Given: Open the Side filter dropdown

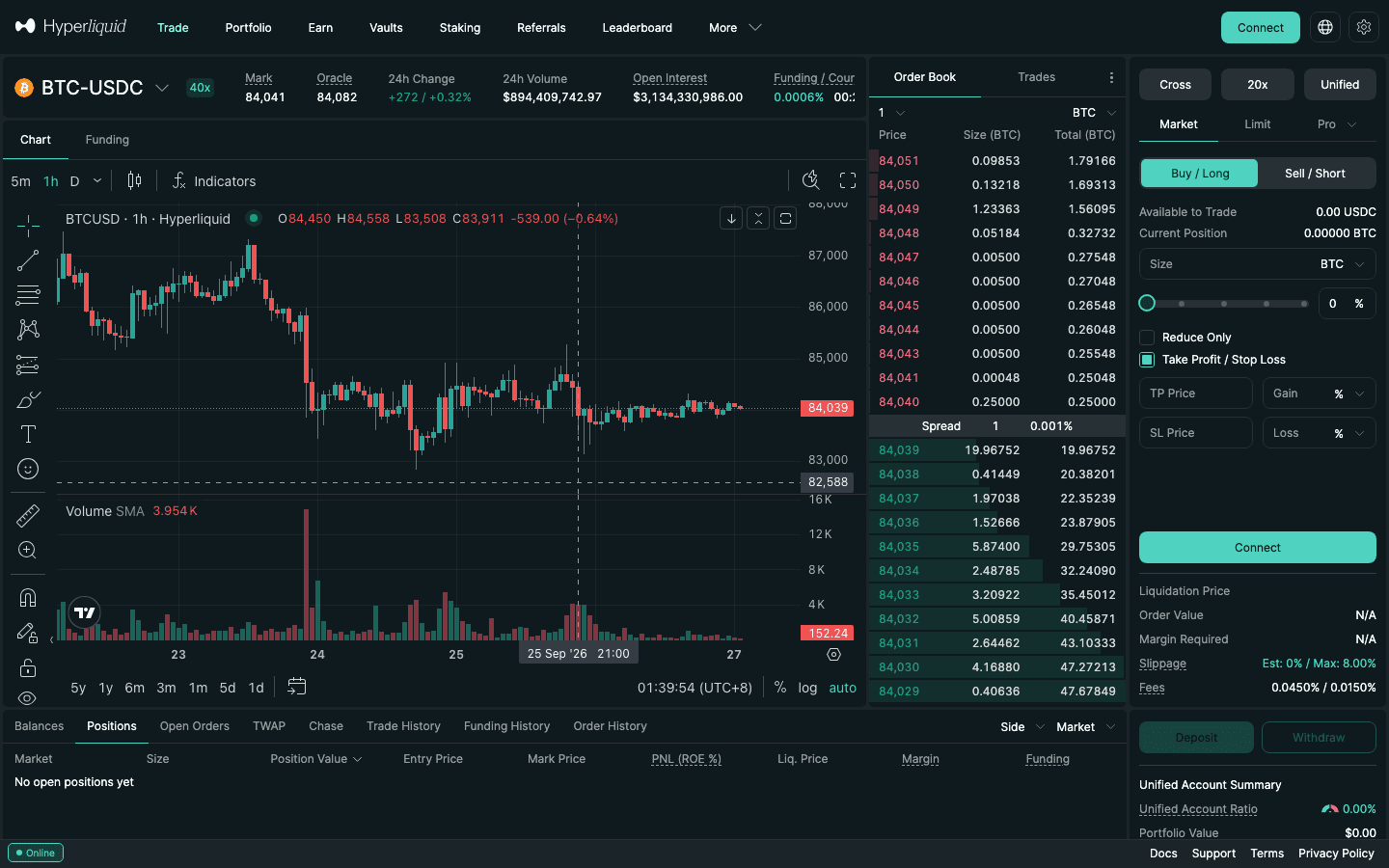Looking at the screenshot, I should pyautogui.click(x=1022, y=727).
